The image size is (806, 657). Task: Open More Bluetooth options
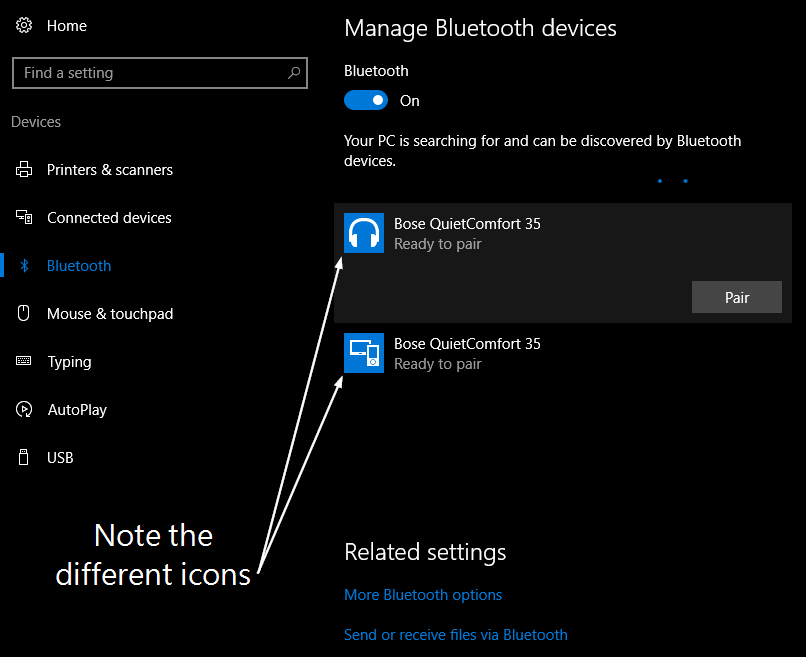coord(423,594)
